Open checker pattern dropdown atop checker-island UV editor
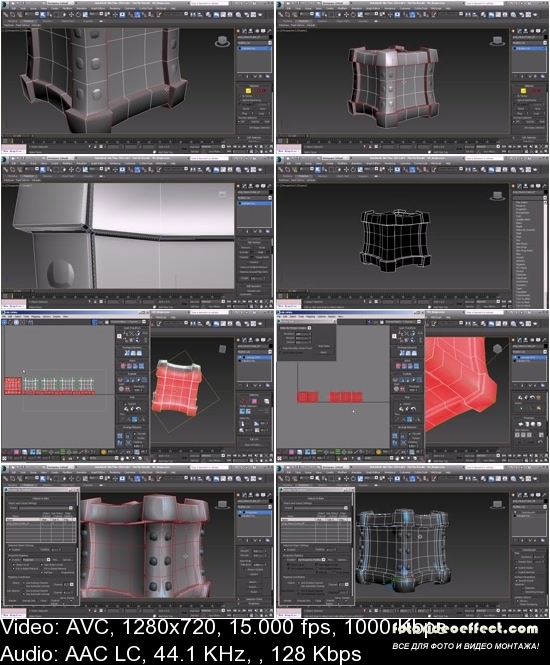 pyautogui.click(x=129, y=322)
